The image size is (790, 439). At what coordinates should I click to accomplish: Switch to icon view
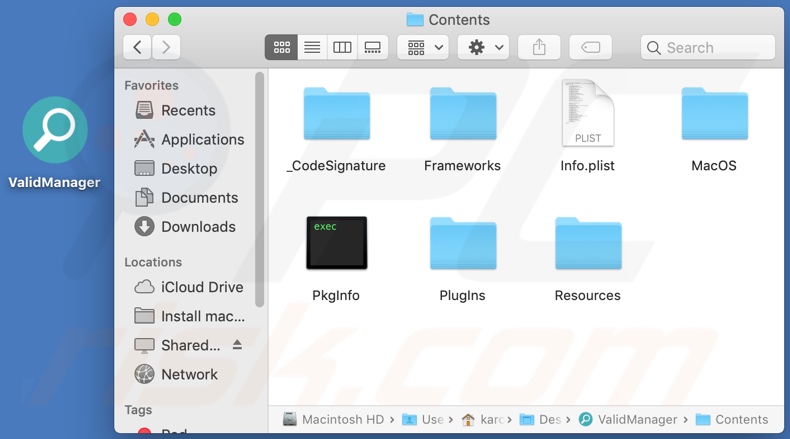click(281, 47)
